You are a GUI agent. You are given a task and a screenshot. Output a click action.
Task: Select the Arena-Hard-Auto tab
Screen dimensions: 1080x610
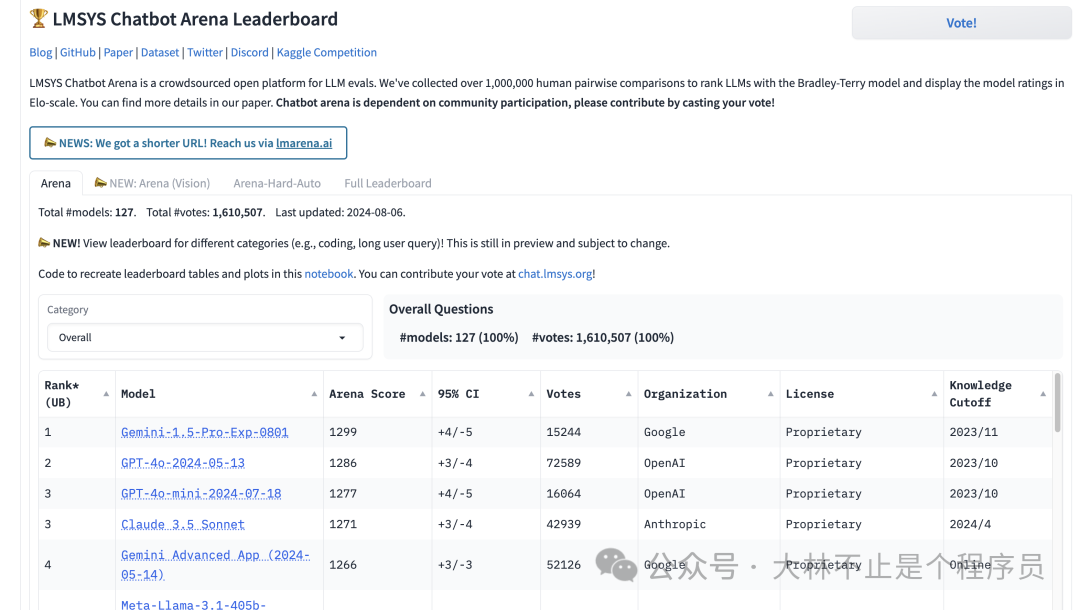[x=277, y=183]
